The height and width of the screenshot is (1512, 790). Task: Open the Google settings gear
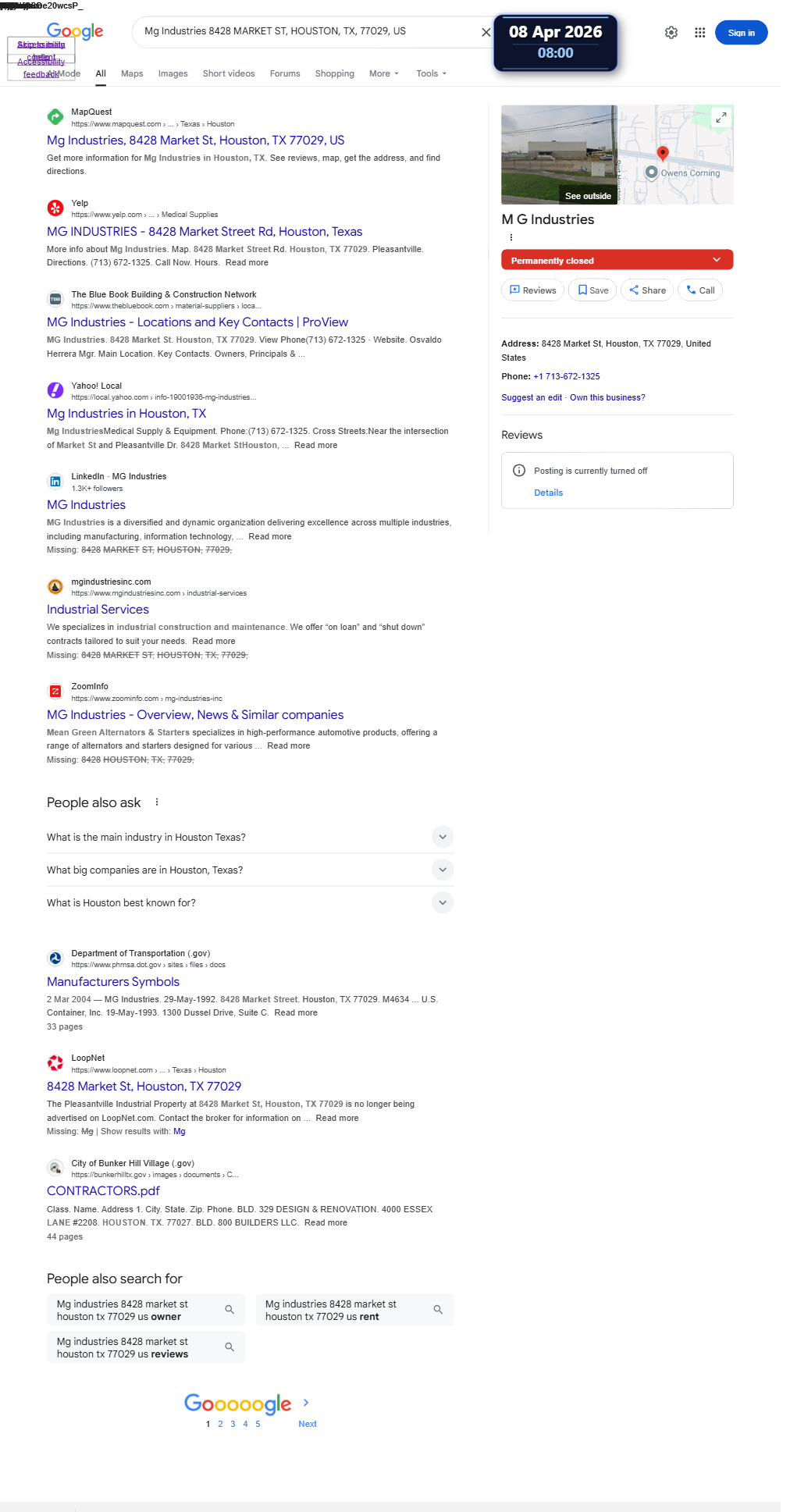[x=671, y=33]
